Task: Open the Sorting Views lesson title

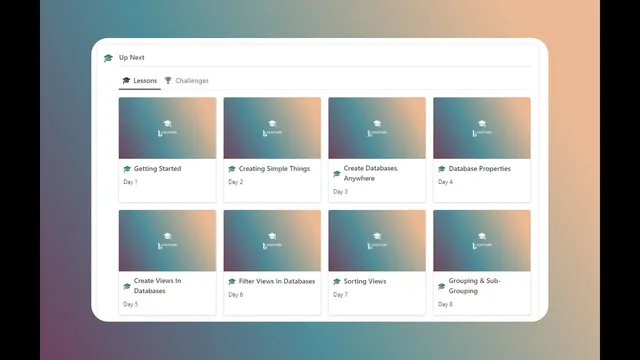Action: [x=365, y=281]
